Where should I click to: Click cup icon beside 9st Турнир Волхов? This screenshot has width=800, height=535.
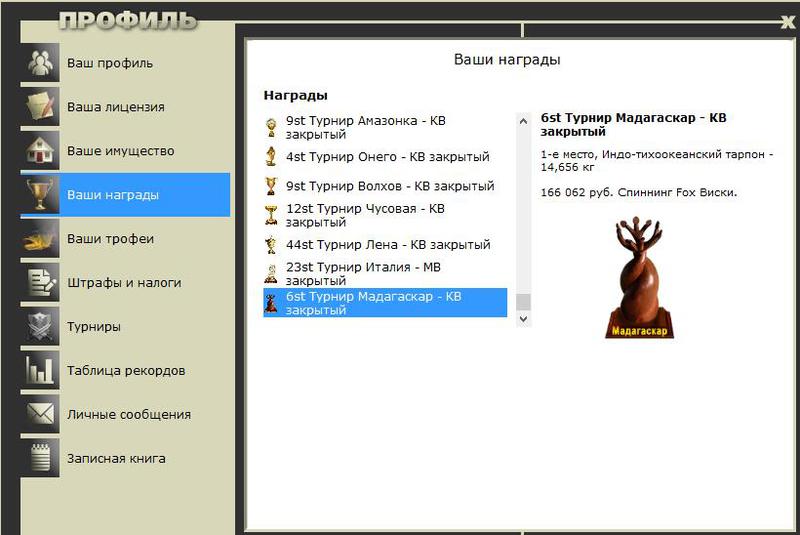pos(271,186)
